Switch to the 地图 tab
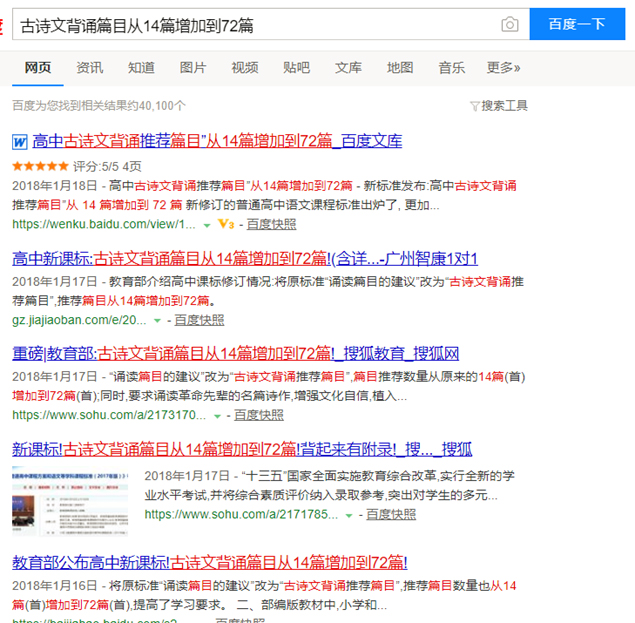Screen dimensions: 635x623 tap(400, 67)
